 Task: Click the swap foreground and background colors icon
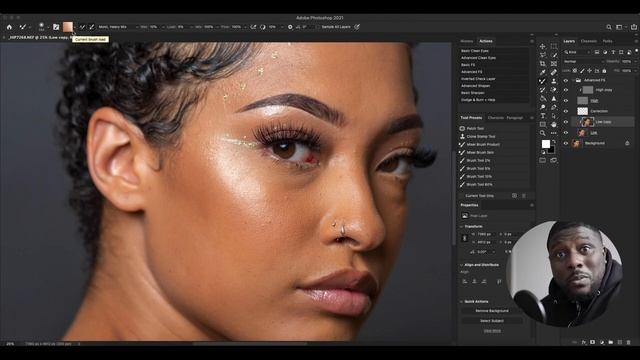[553, 141]
